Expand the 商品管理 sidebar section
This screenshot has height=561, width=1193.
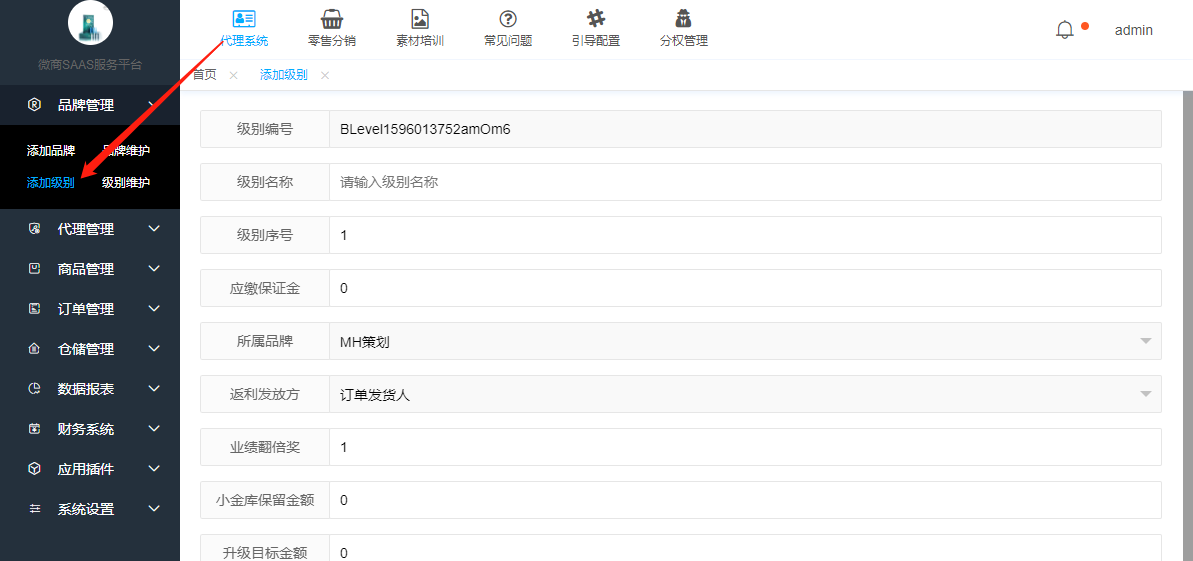pos(90,269)
